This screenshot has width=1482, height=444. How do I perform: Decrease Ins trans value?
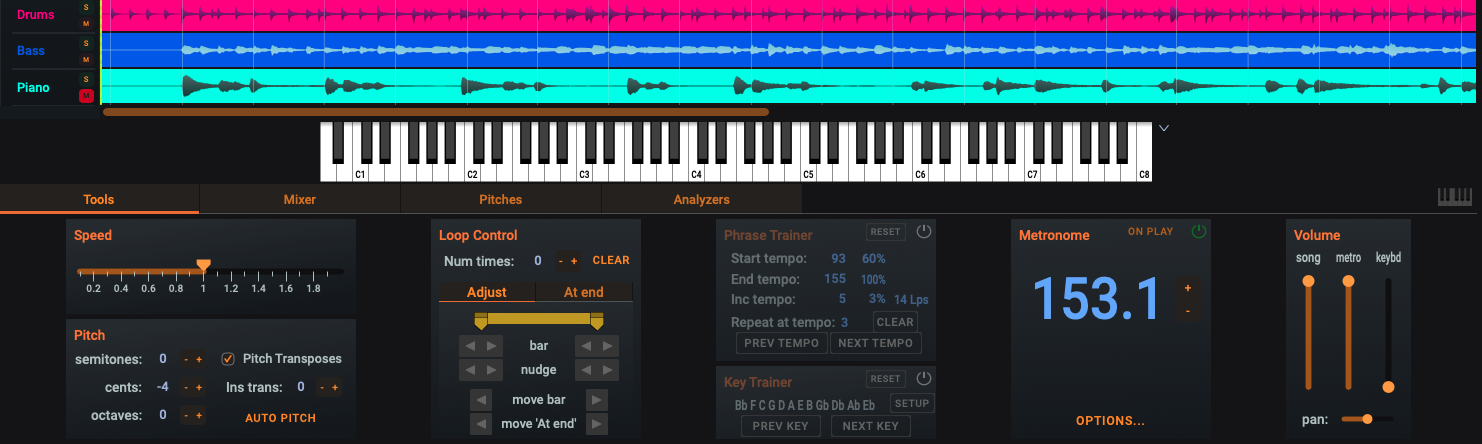pyautogui.click(x=323, y=388)
